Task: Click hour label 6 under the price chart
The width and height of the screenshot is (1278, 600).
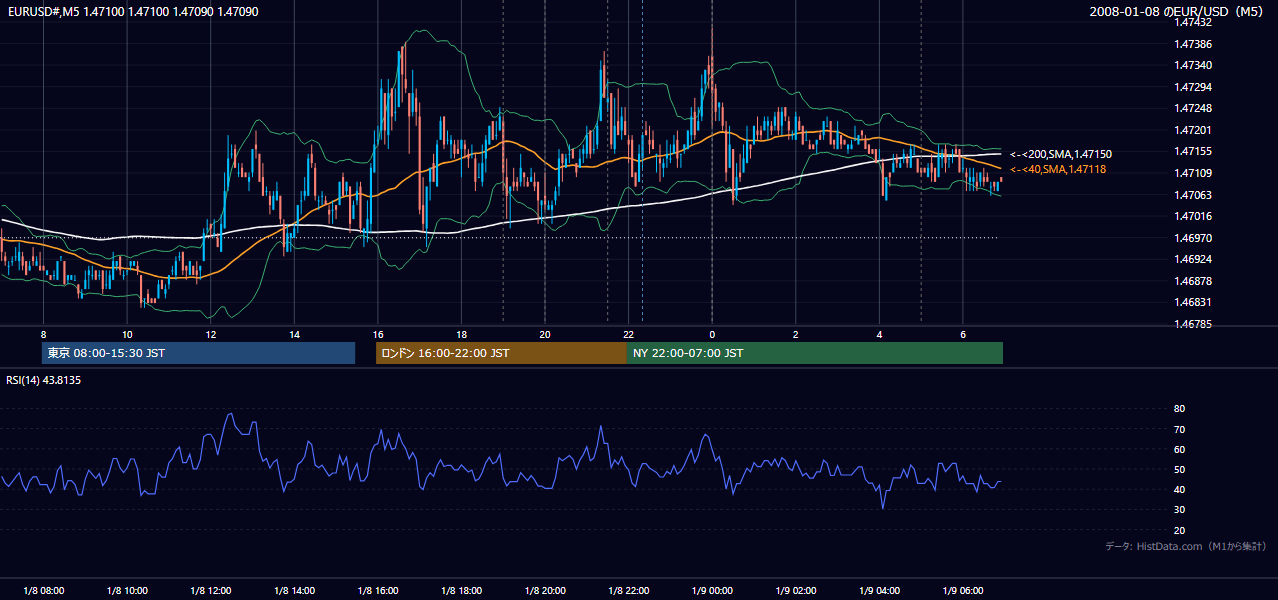Action: 962,334
